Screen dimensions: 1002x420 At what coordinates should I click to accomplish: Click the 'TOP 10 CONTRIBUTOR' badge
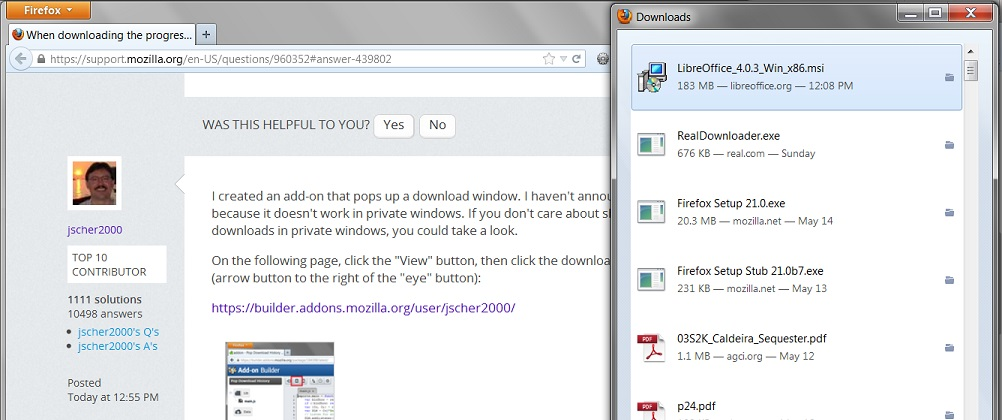(x=117, y=265)
